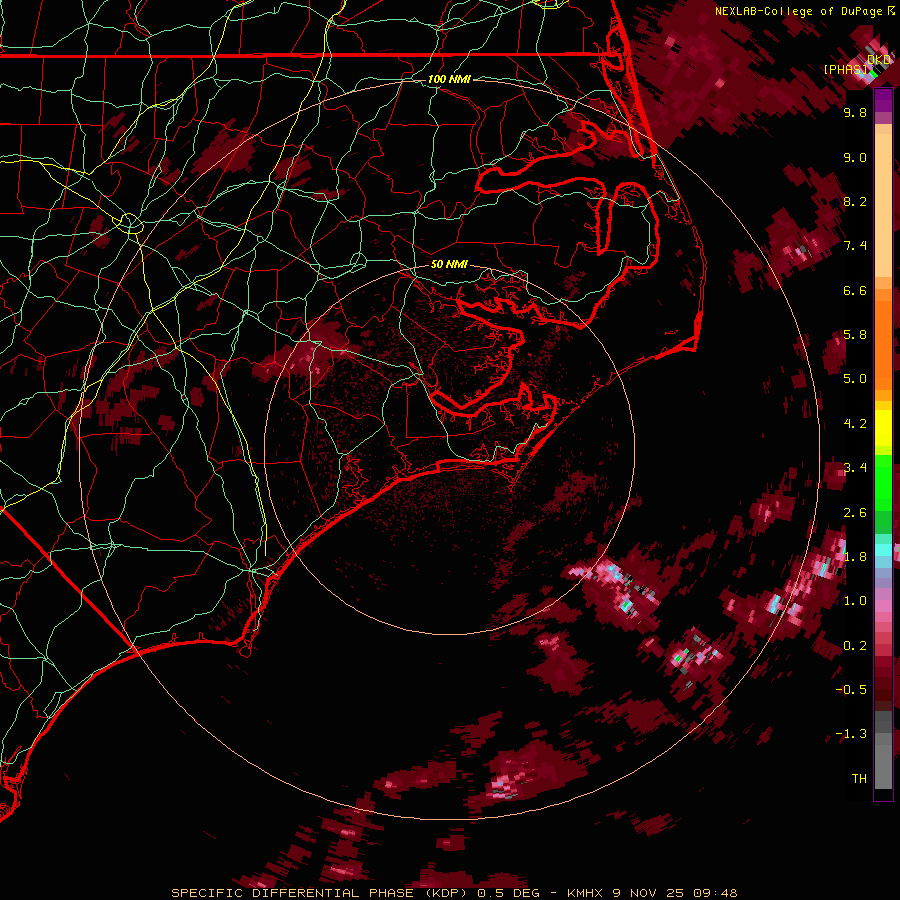This screenshot has width=900, height=900.
Task: Click the [PHAS] label near the scale
Action: pyautogui.click(x=845, y=69)
